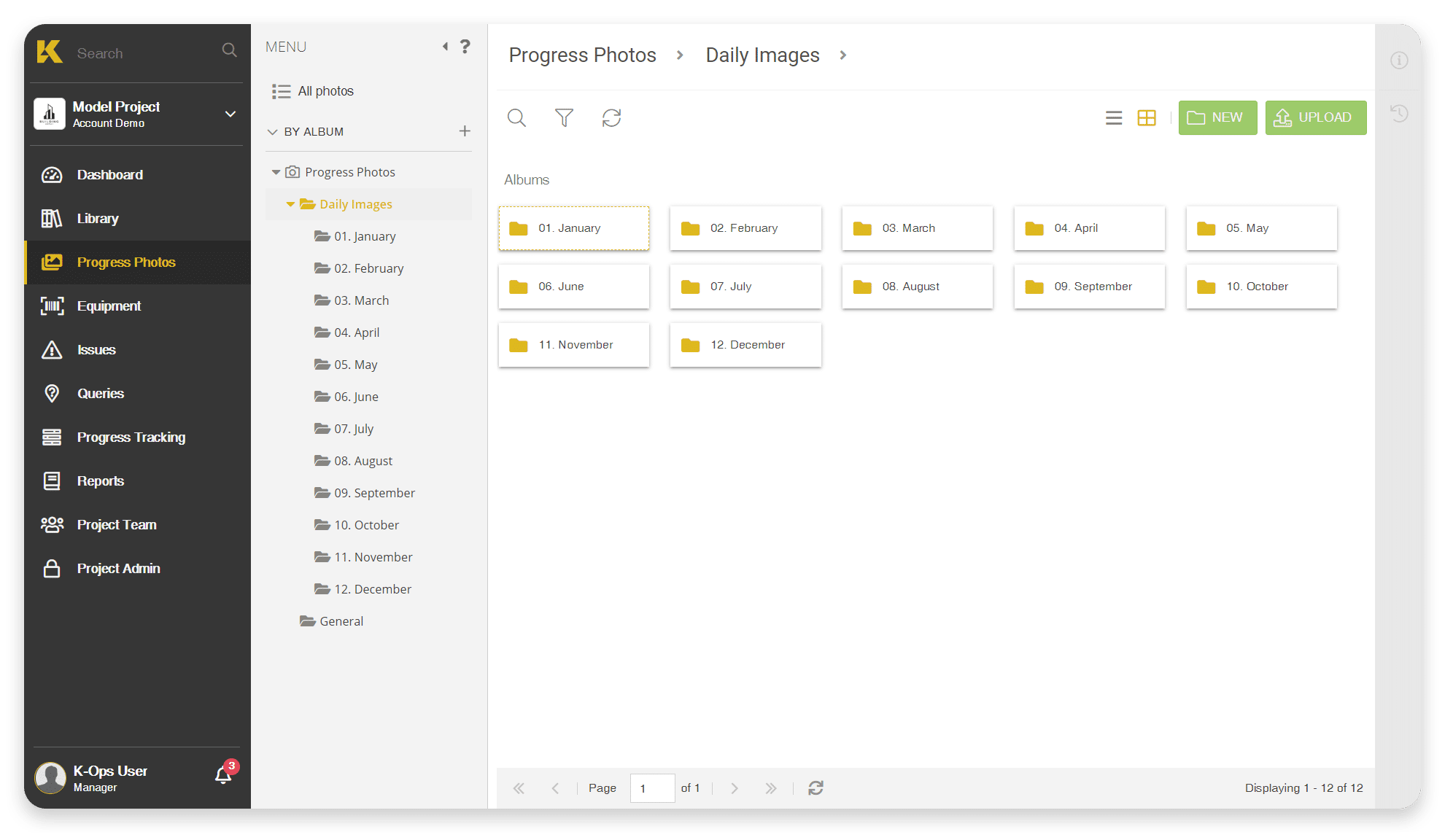Go to last page arrow
Image resolution: width=1453 pixels, height=840 pixels.
(x=771, y=788)
